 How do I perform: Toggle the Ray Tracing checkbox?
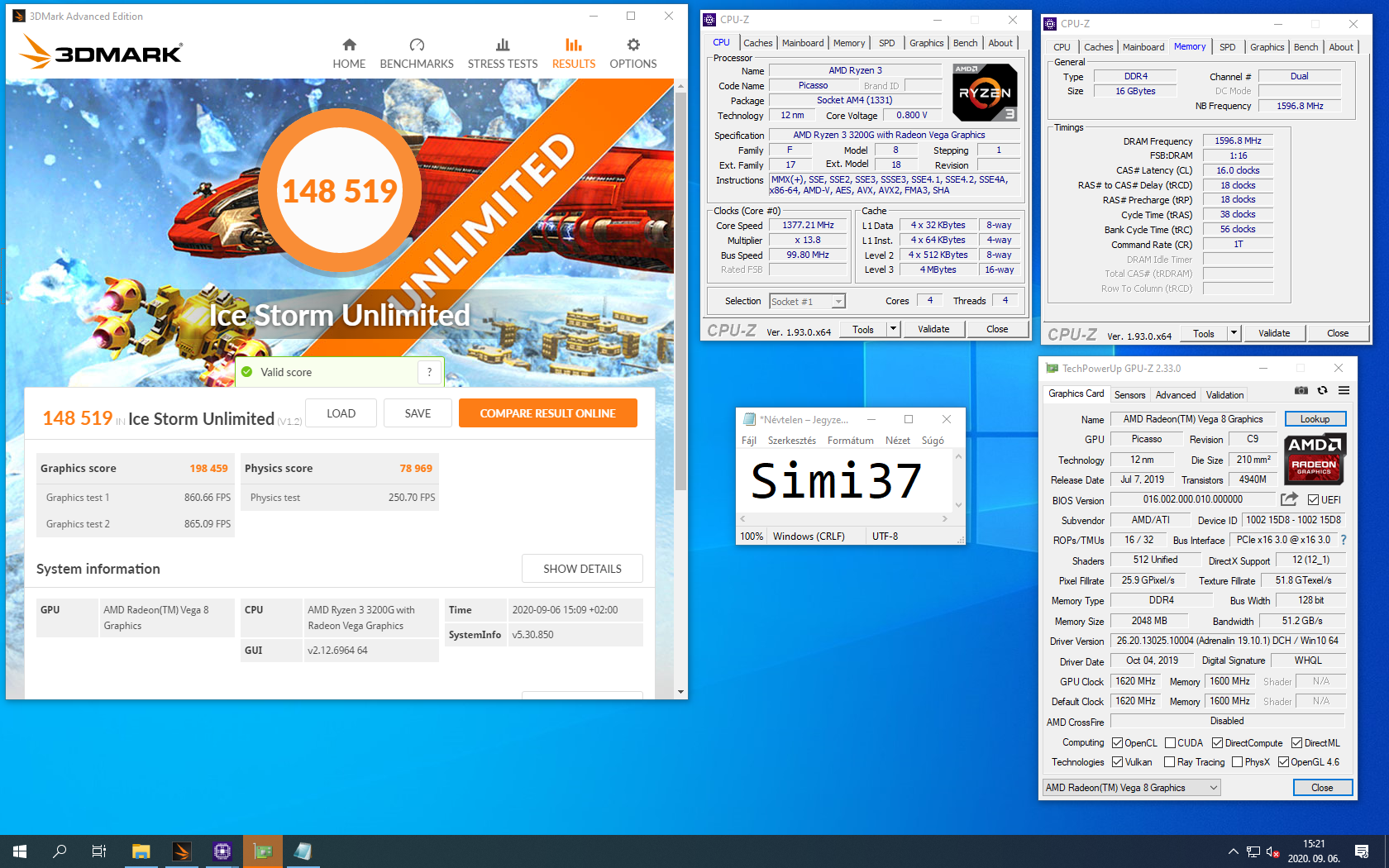click(1169, 762)
